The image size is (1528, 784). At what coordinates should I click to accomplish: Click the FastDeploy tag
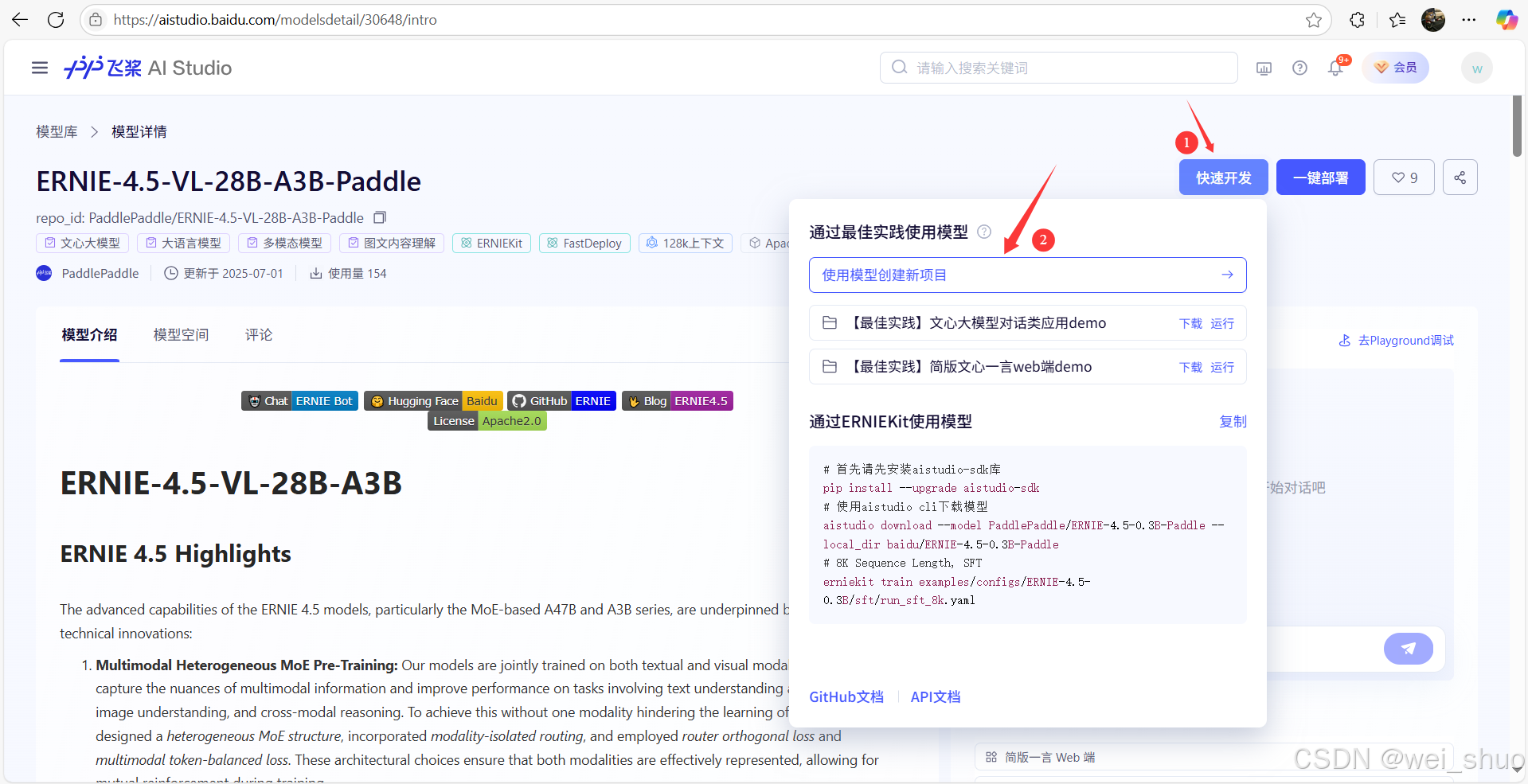[x=584, y=243]
